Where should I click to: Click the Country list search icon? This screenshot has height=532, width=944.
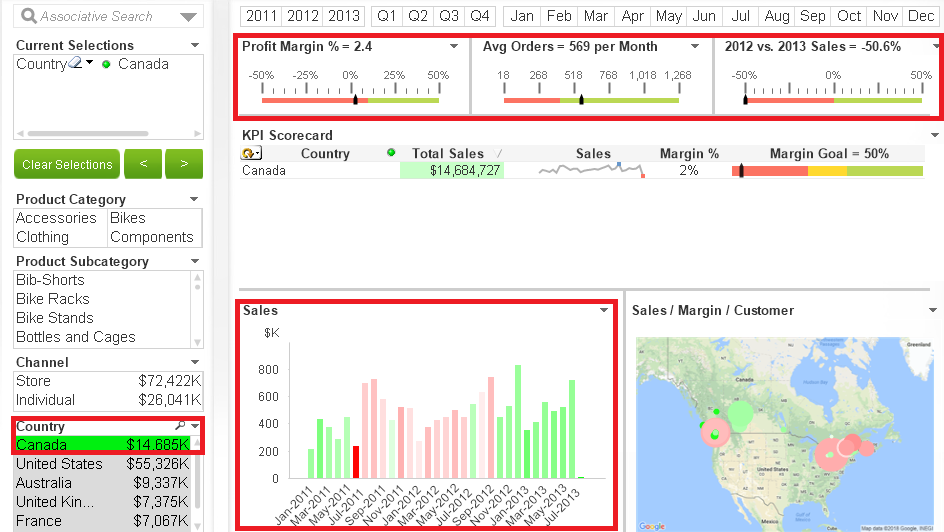(x=180, y=425)
